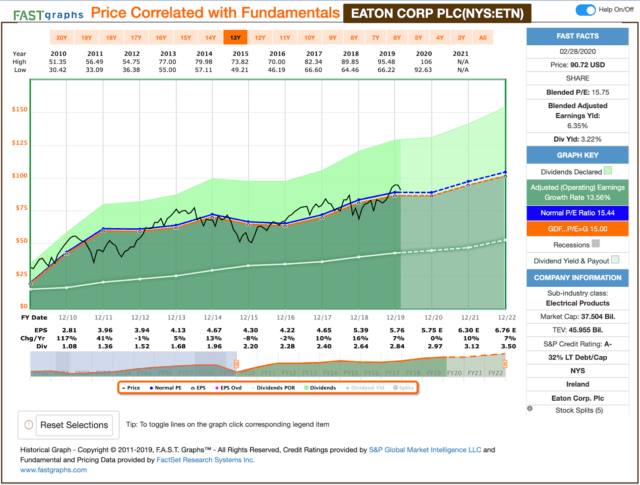The height and width of the screenshot is (485, 640).
Task: Select the 9Y time range tab
Action: tap(333, 38)
